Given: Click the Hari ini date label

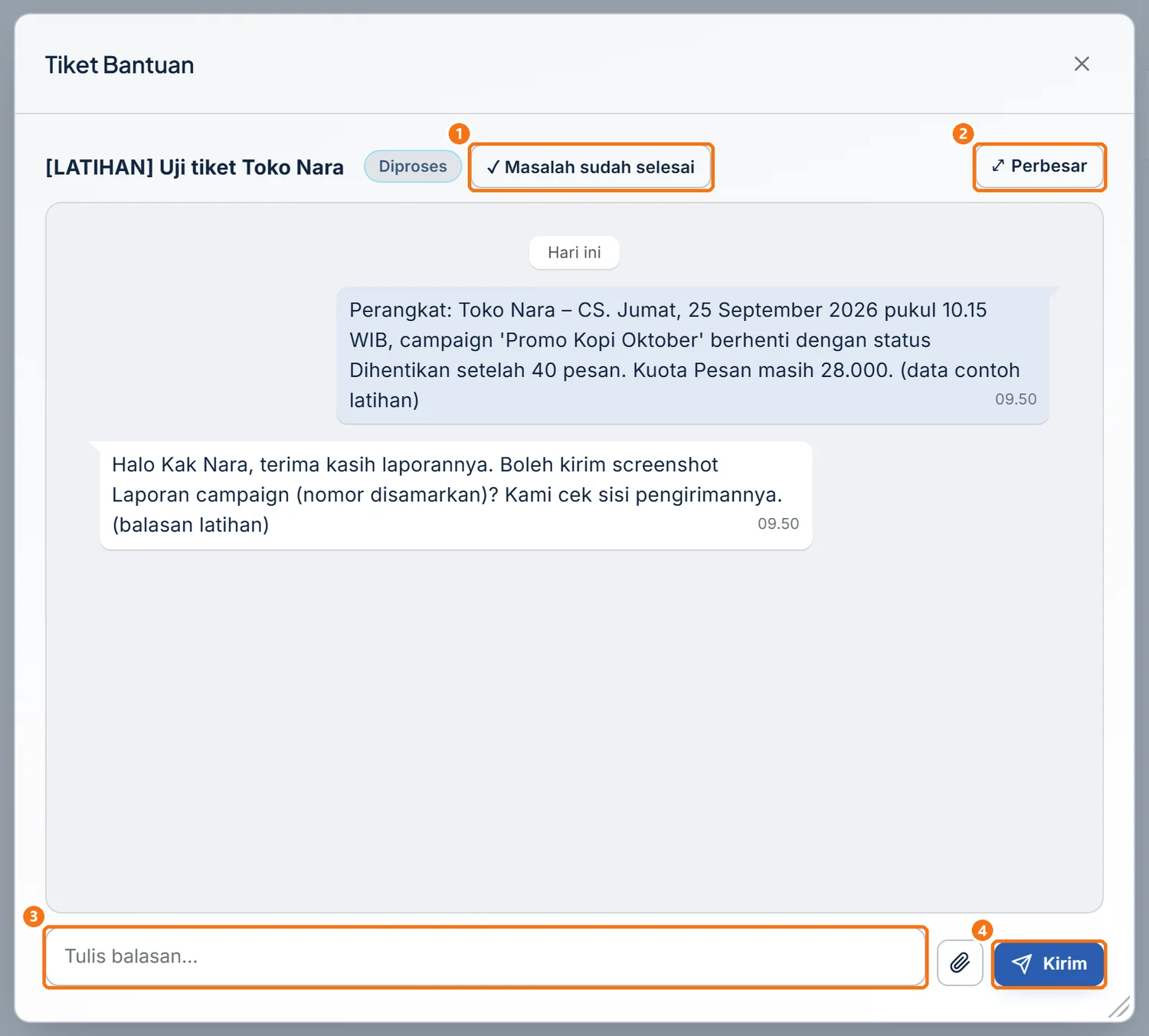Looking at the screenshot, I should click(574, 253).
